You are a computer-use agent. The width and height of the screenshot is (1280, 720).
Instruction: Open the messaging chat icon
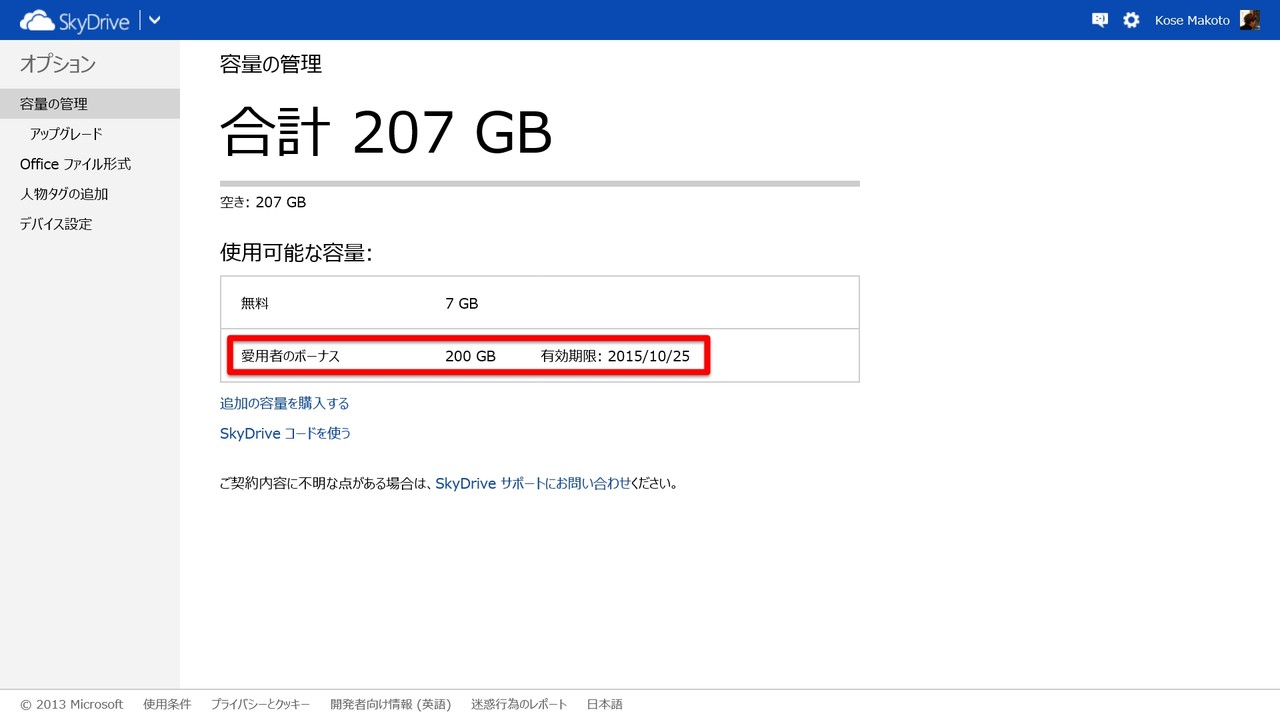[1100, 20]
